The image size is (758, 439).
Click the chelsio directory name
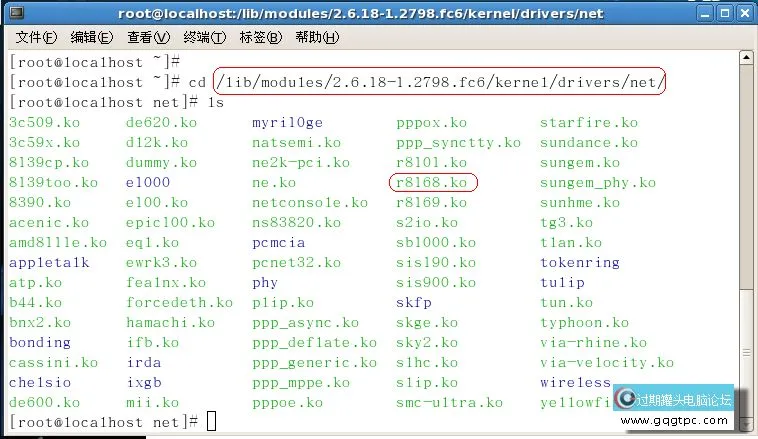coord(40,383)
